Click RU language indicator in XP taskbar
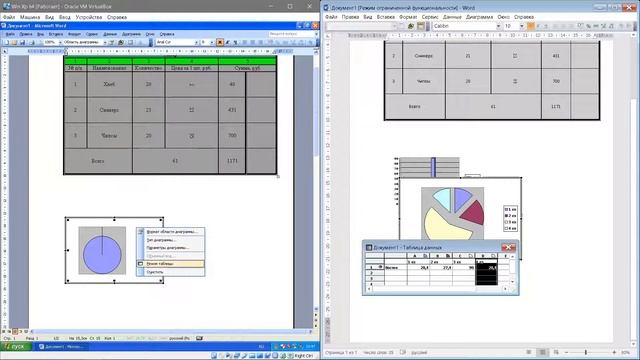This screenshot has width=640, height=360. coord(261,347)
